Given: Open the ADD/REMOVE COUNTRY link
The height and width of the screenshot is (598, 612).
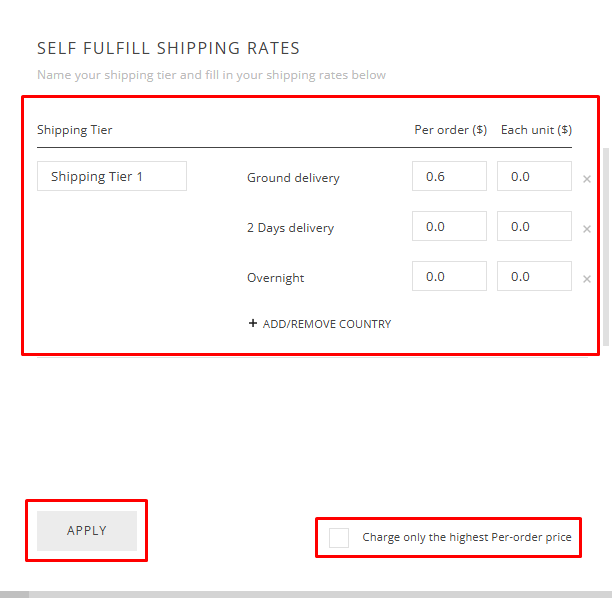Looking at the screenshot, I should (326, 324).
